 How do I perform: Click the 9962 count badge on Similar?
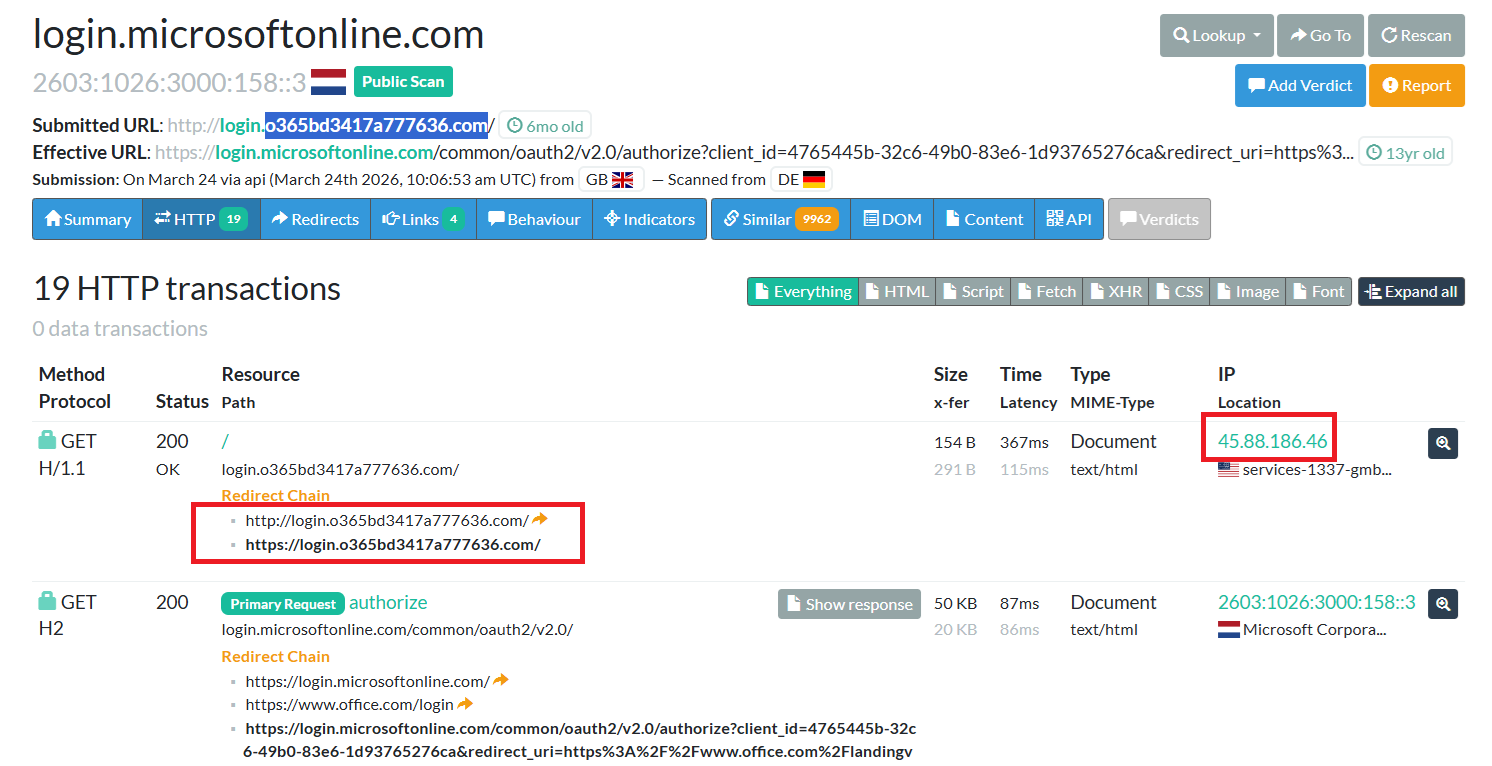pyautogui.click(x=817, y=219)
